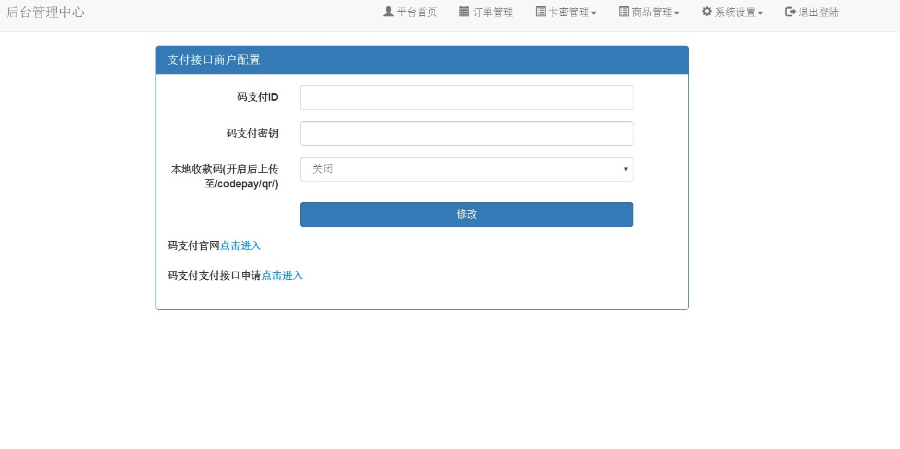
Task: Click the 支付接口商户配置 panel heading
Action: point(422,60)
